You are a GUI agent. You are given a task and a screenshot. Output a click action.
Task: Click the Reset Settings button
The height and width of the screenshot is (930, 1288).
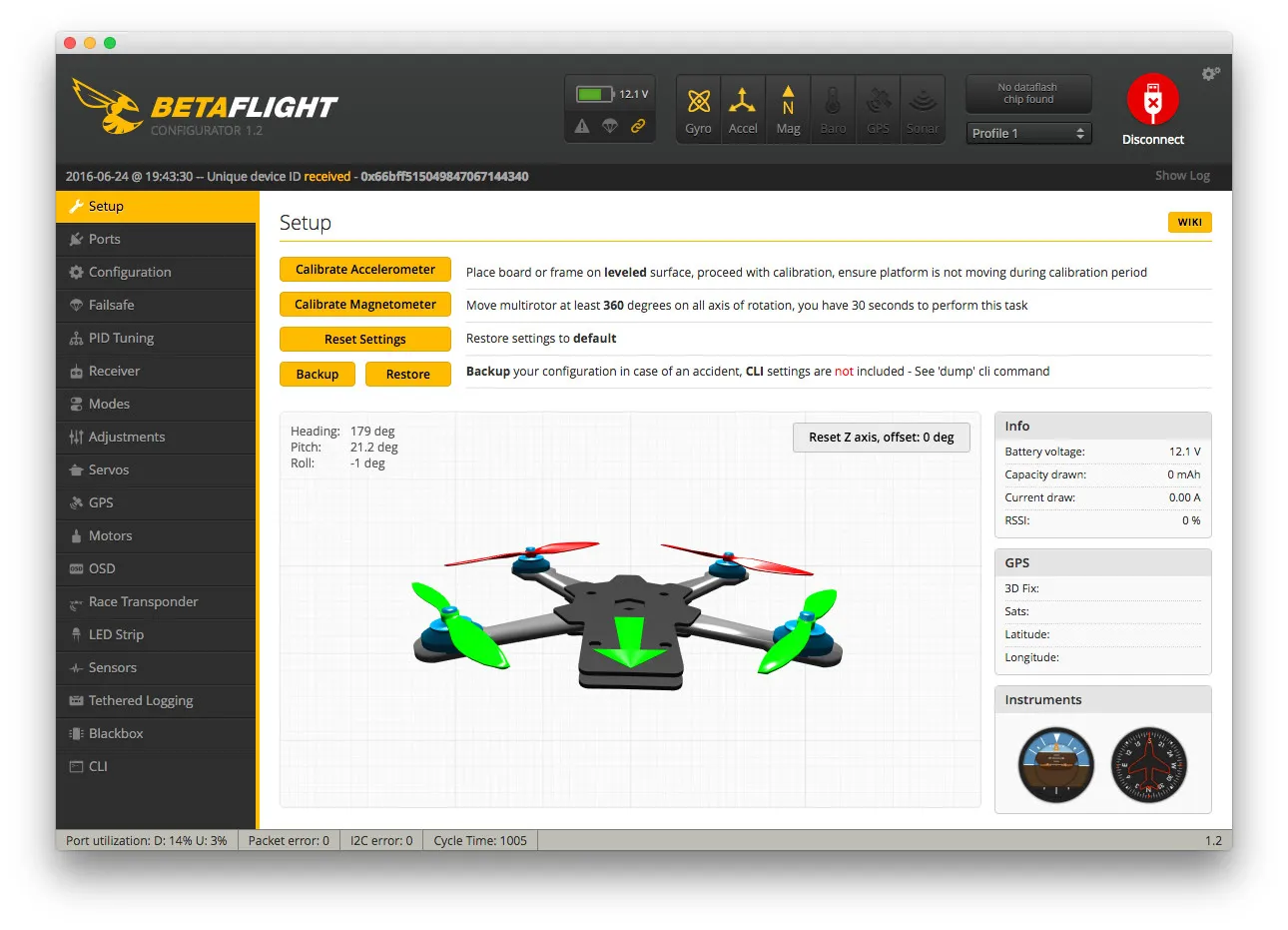(x=364, y=340)
